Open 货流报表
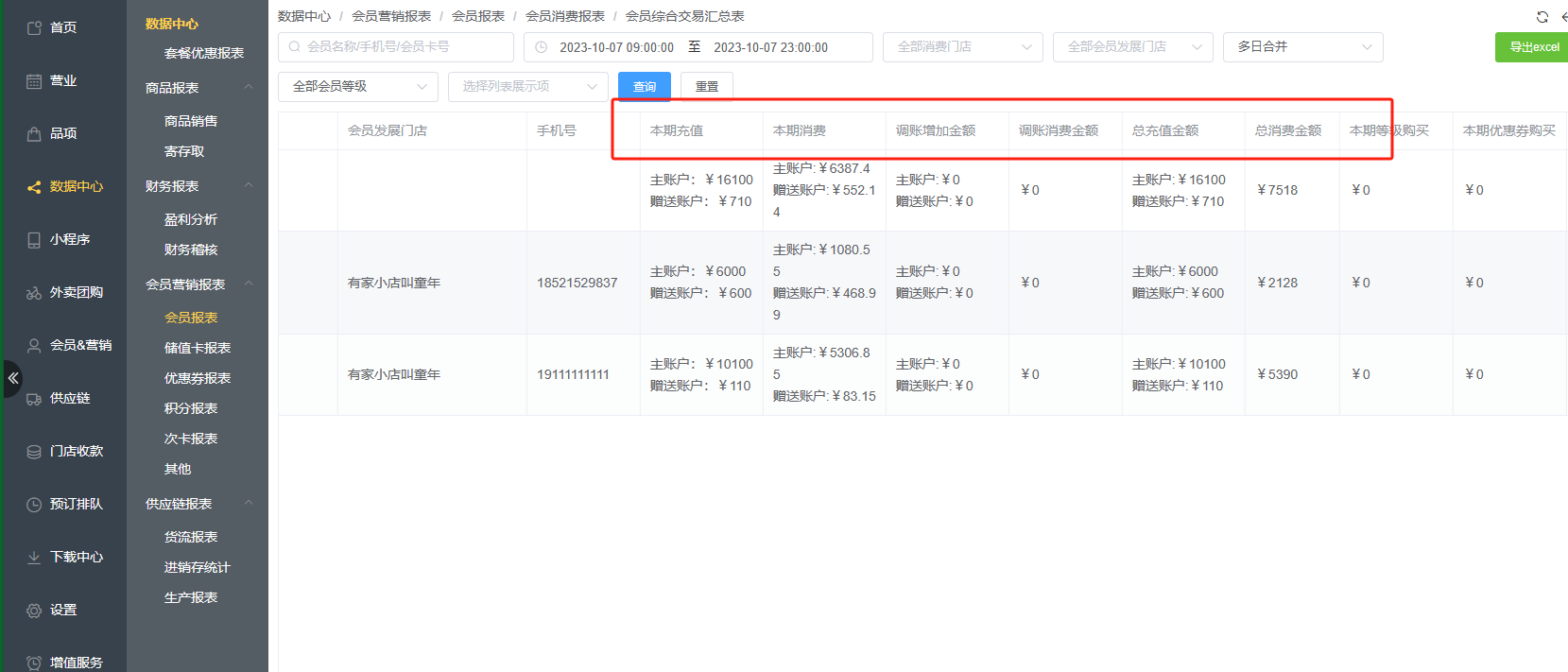Image resolution: width=1568 pixels, height=672 pixels. pyautogui.click(x=191, y=537)
